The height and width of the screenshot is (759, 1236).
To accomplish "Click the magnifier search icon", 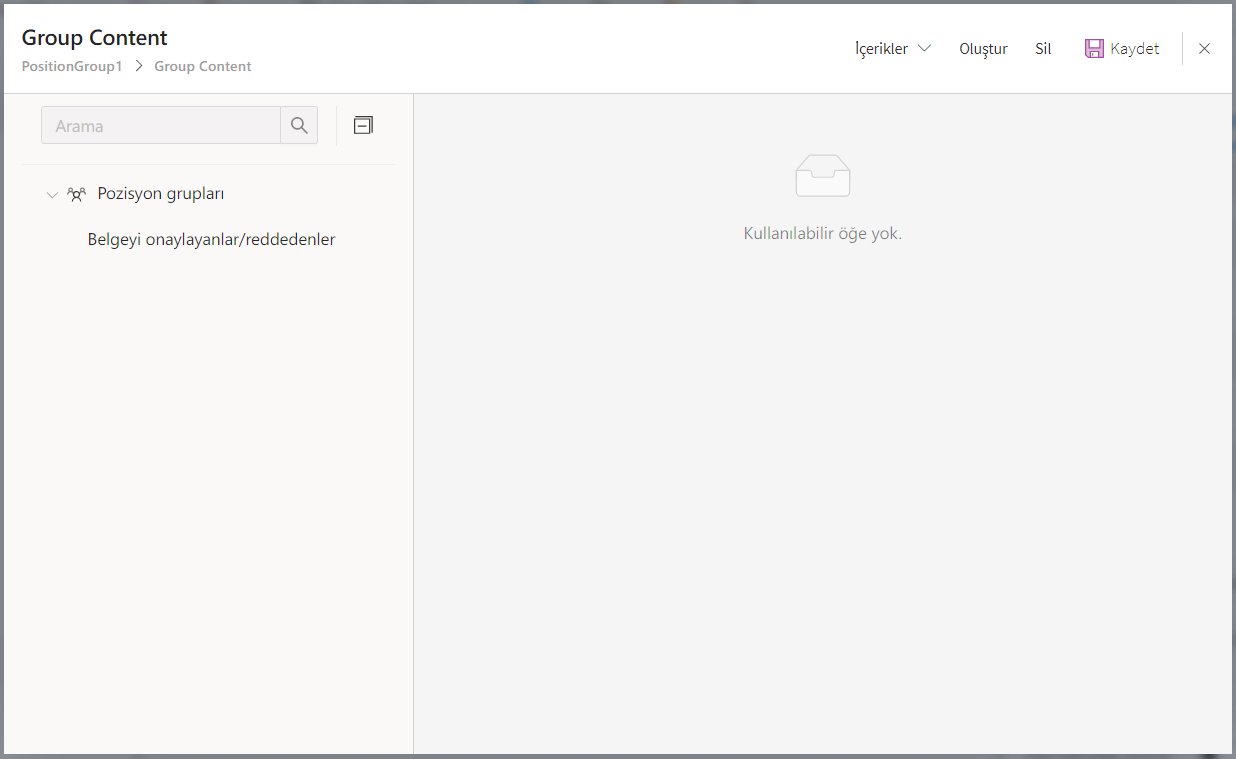I will click(x=299, y=126).
